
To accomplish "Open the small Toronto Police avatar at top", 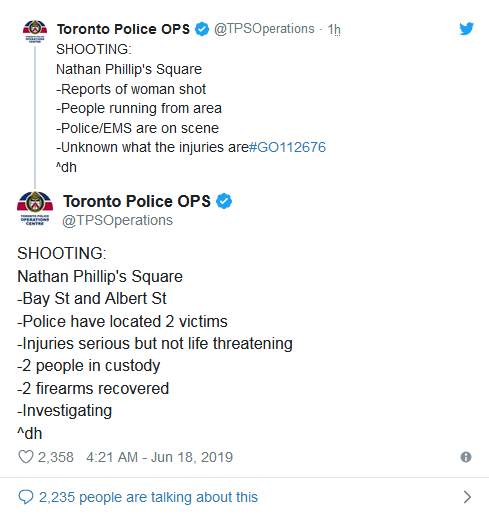I will [x=35, y=32].
